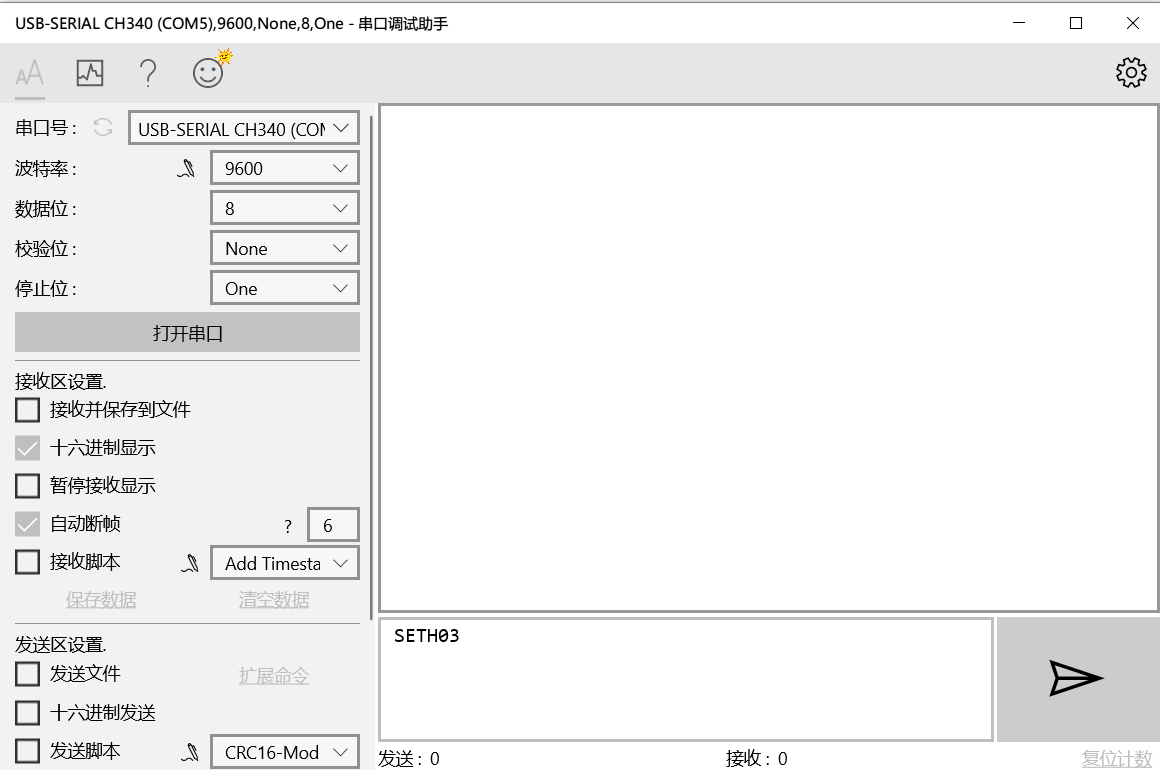The image size is (1160, 770).
Task: Click the smiley feedback icon
Action: (208, 72)
